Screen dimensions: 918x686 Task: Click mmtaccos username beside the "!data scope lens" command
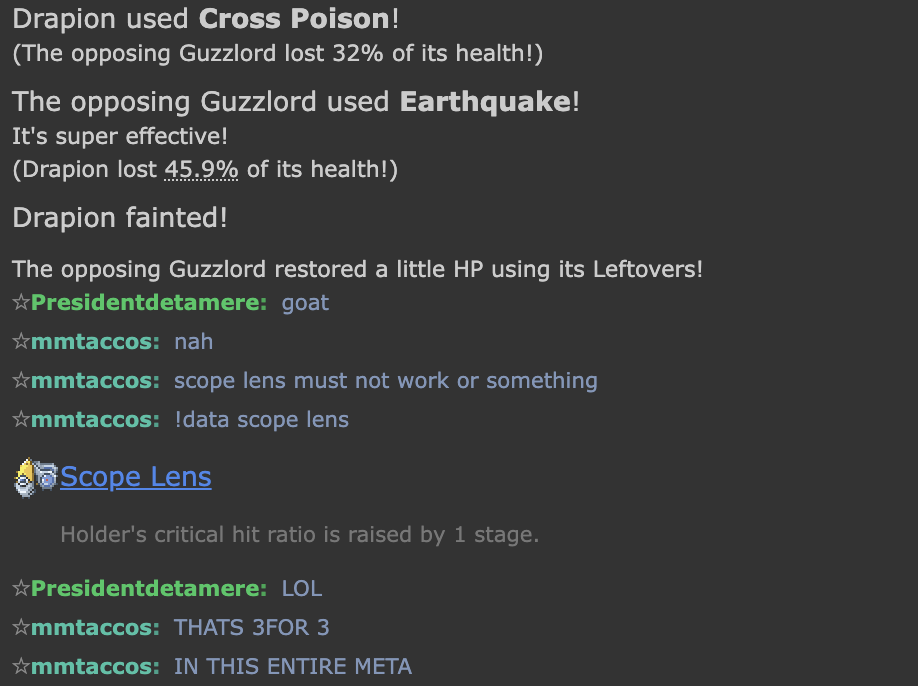(95, 420)
